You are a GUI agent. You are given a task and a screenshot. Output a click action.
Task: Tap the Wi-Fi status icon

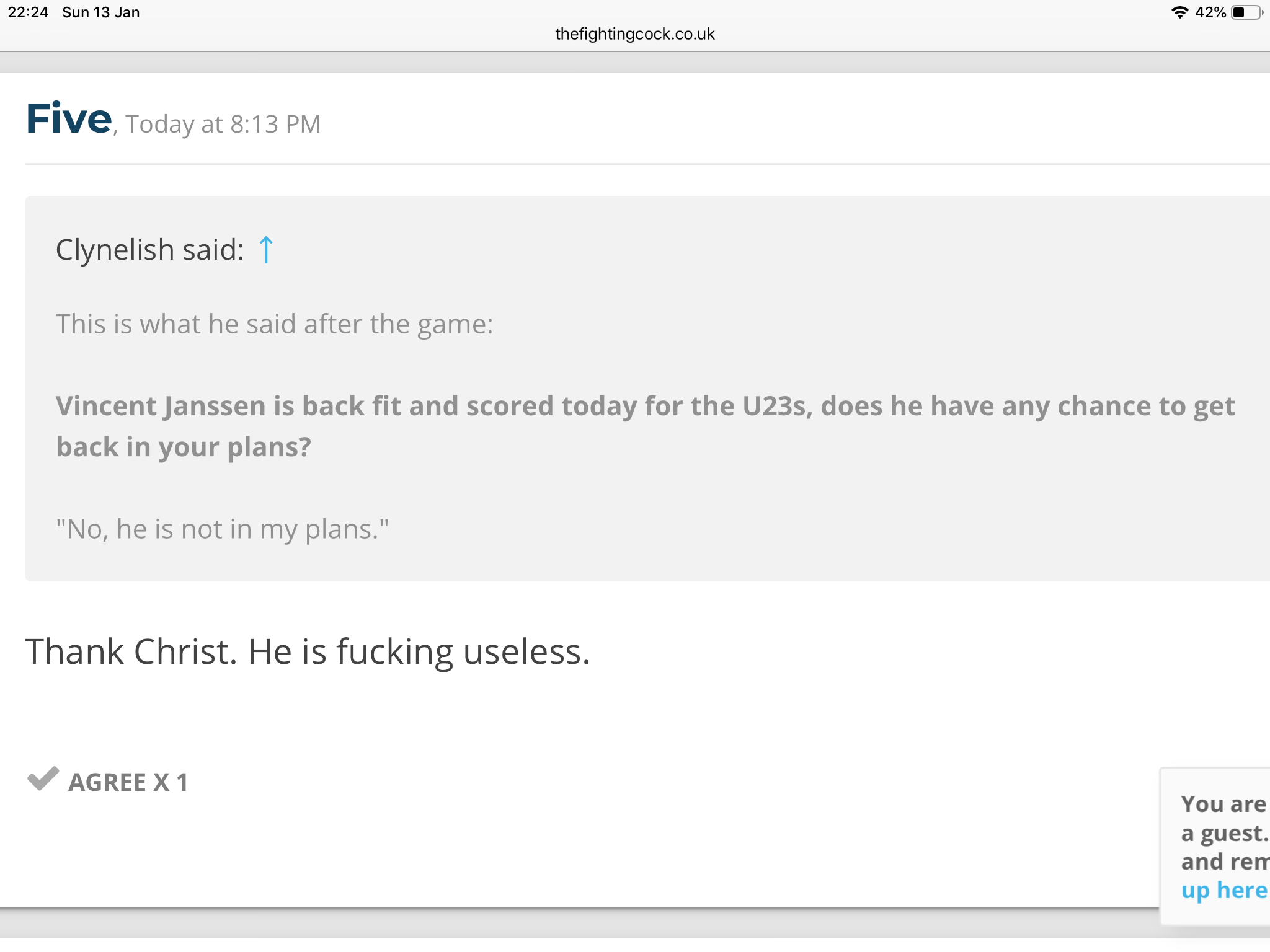click(x=1179, y=12)
